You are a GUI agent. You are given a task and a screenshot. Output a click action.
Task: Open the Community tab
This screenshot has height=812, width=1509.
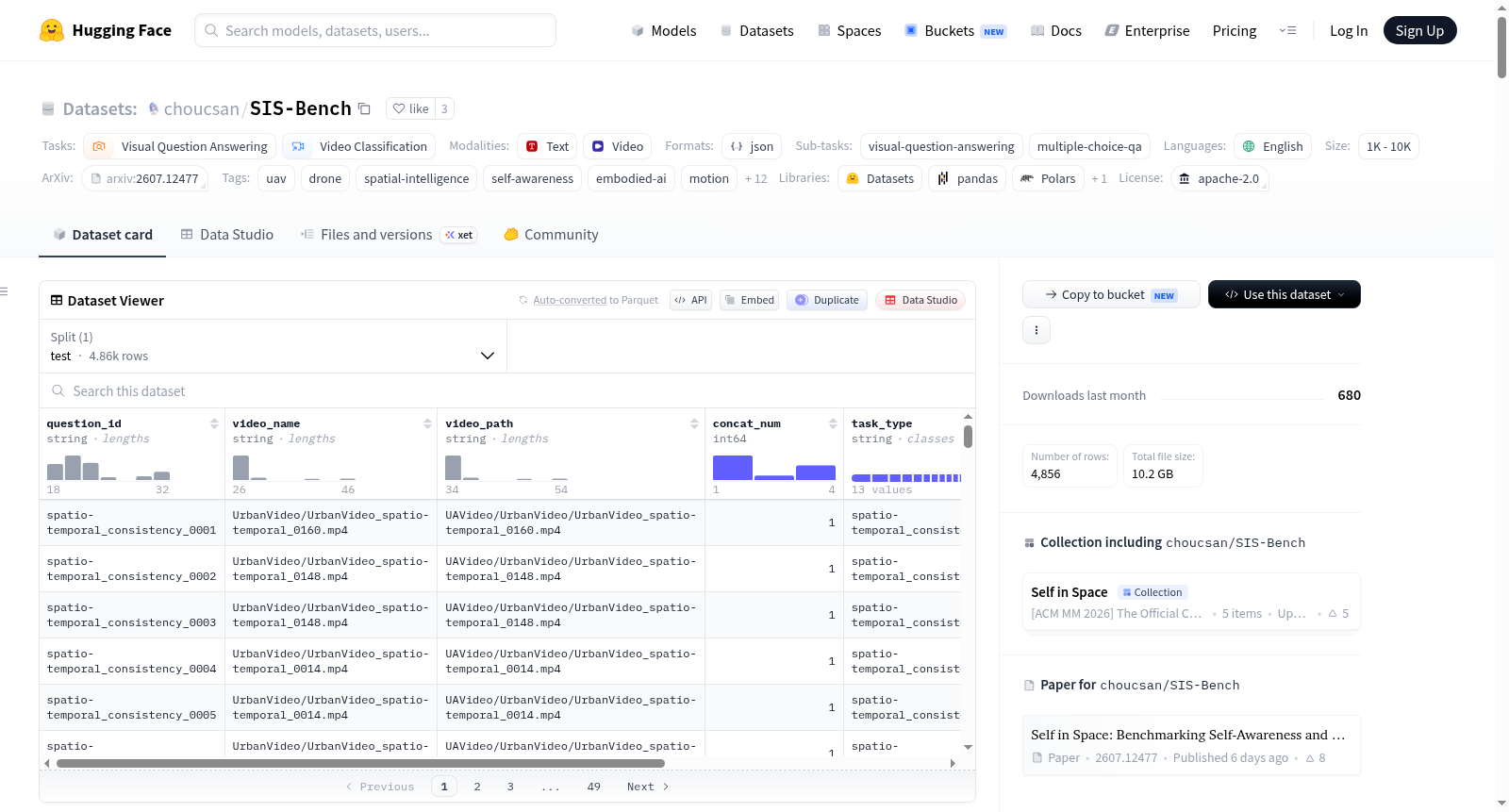(552, 235)
